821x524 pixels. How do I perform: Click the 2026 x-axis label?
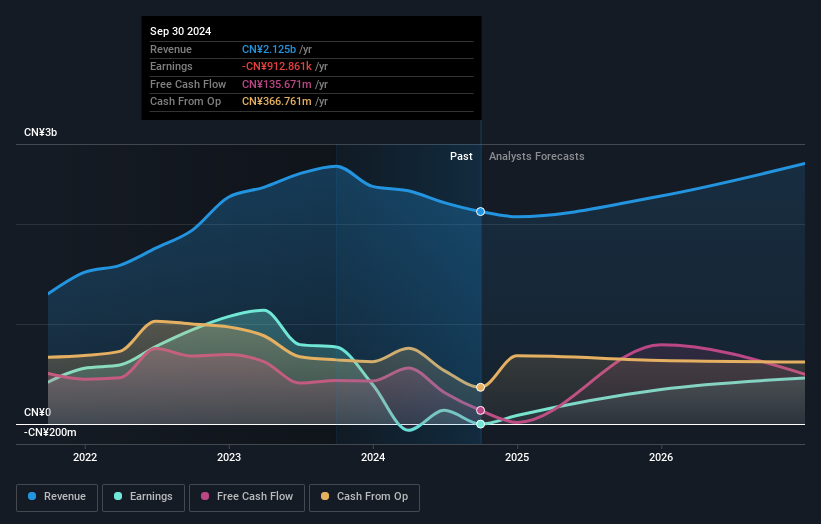661,457
